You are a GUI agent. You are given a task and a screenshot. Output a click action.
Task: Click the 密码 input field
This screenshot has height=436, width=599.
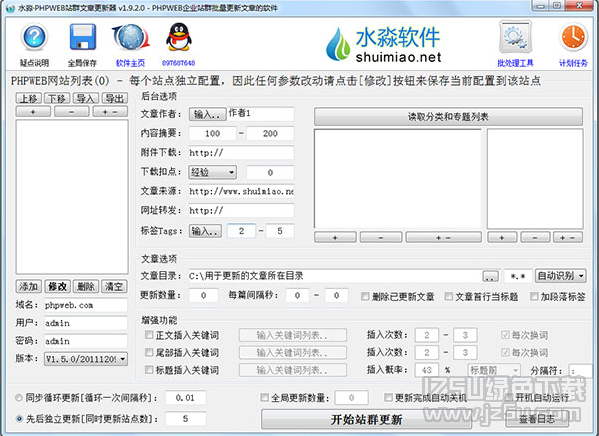click(x=86, y=341)
